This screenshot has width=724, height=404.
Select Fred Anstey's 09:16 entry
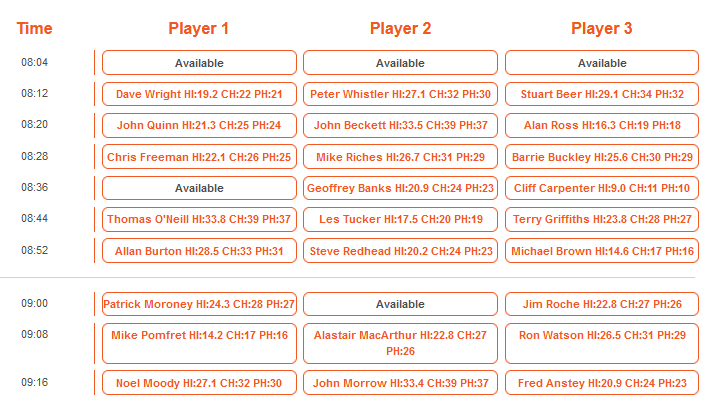602,383
